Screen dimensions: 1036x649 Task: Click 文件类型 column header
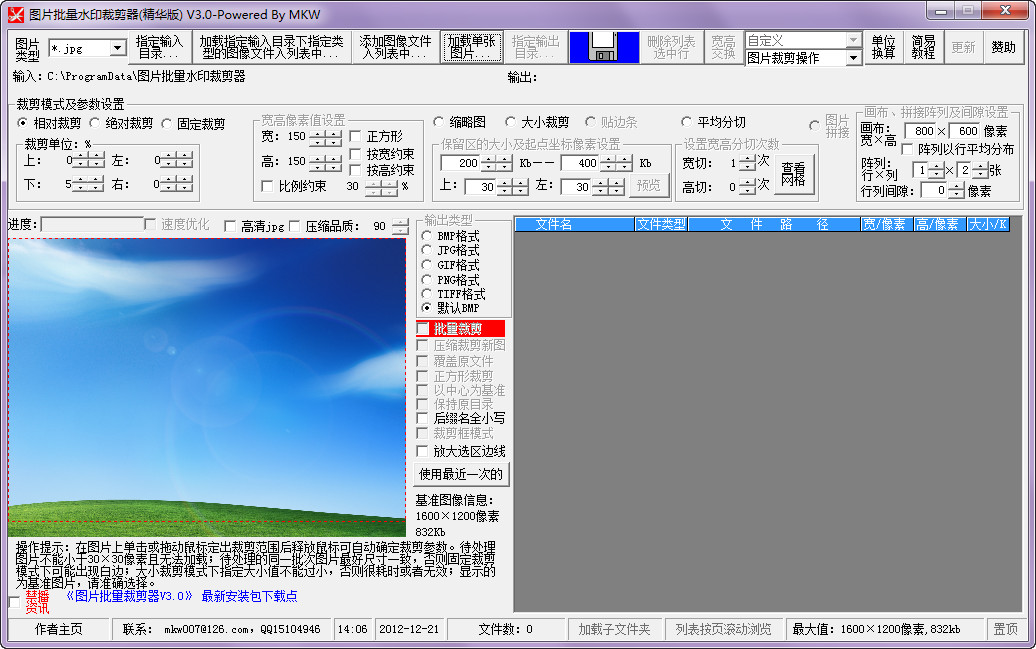point(661,225)
